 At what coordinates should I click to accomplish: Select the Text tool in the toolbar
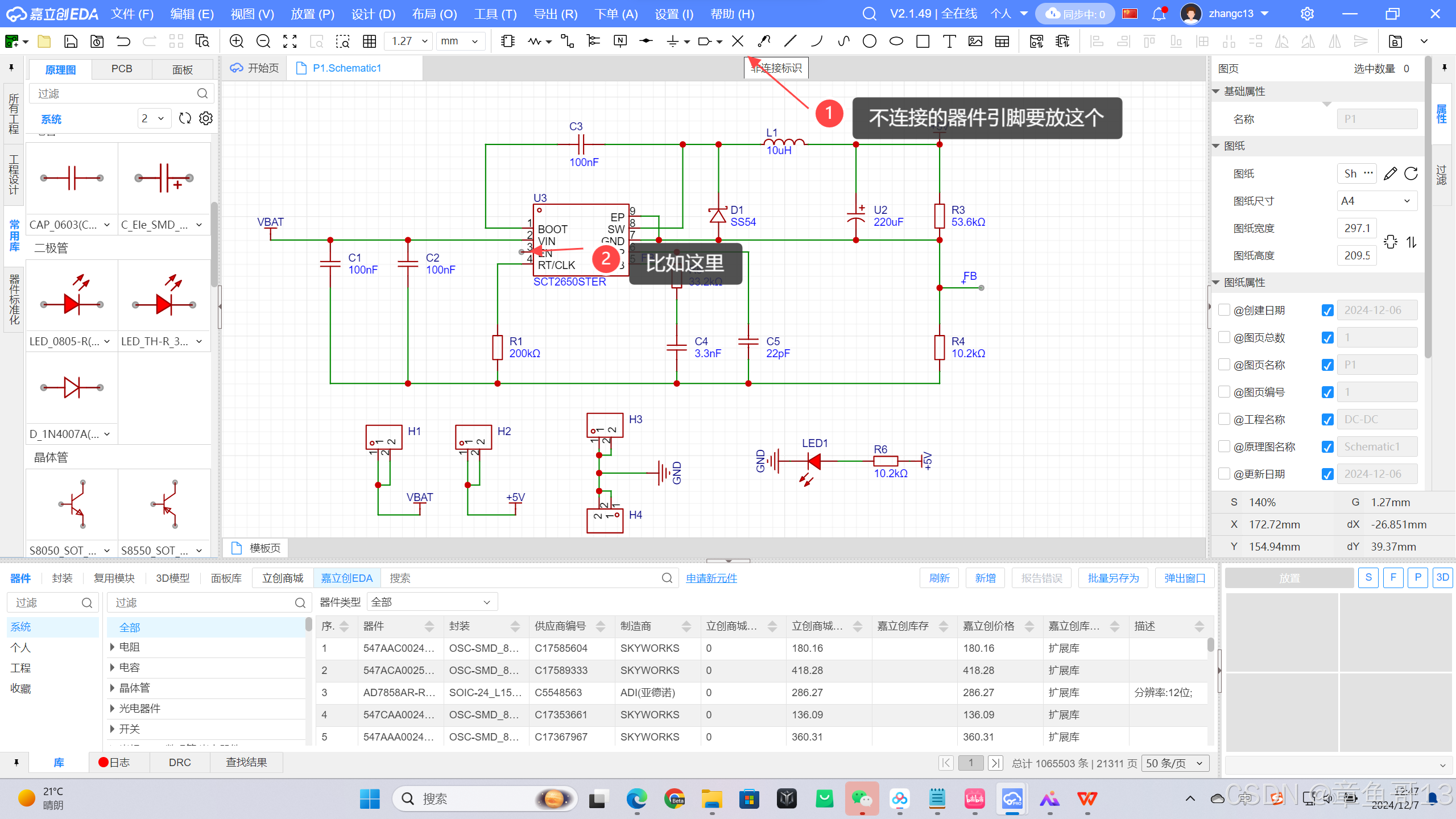click(950, 41)
